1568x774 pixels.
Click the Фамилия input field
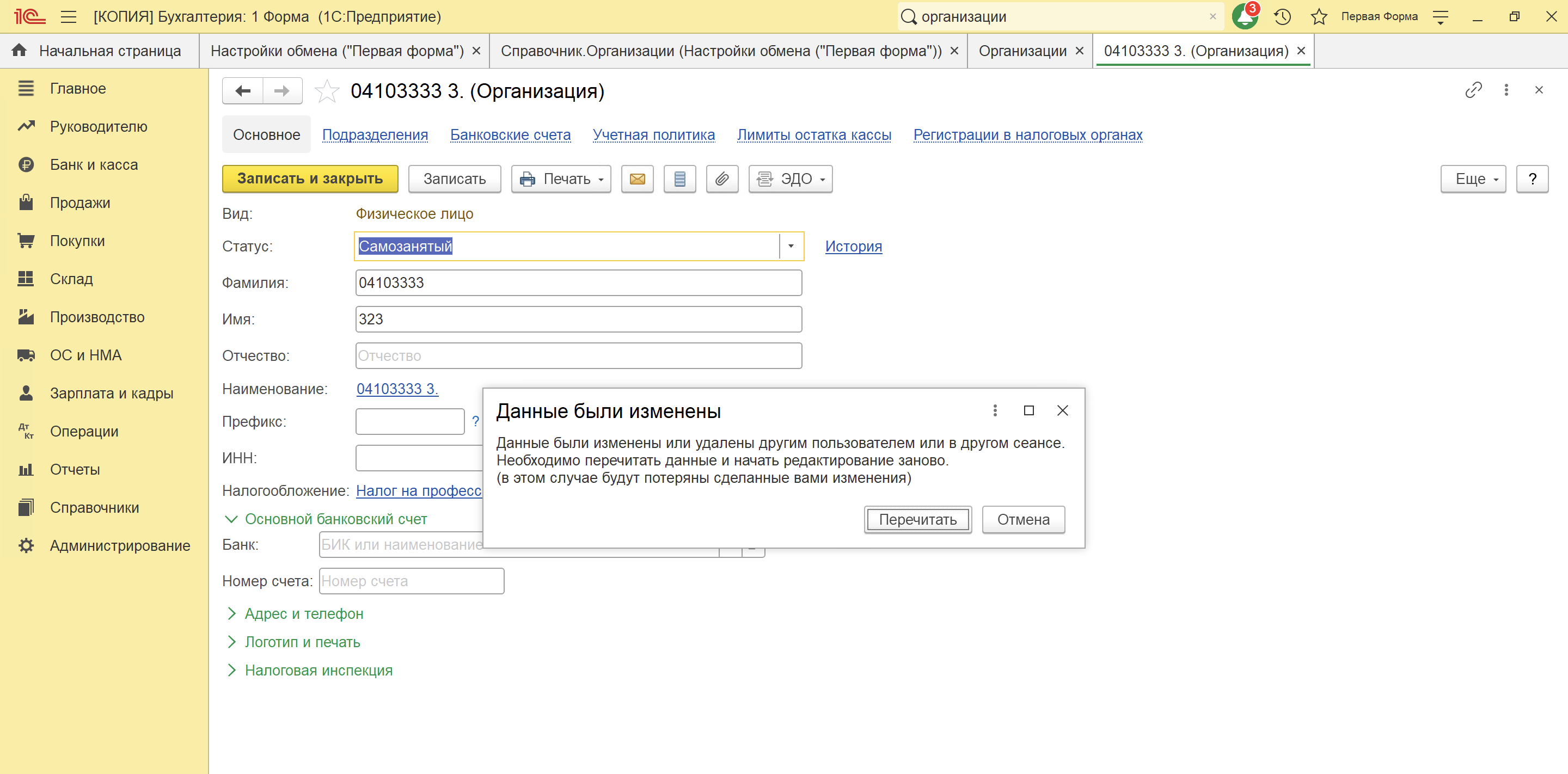pos(578,283)
